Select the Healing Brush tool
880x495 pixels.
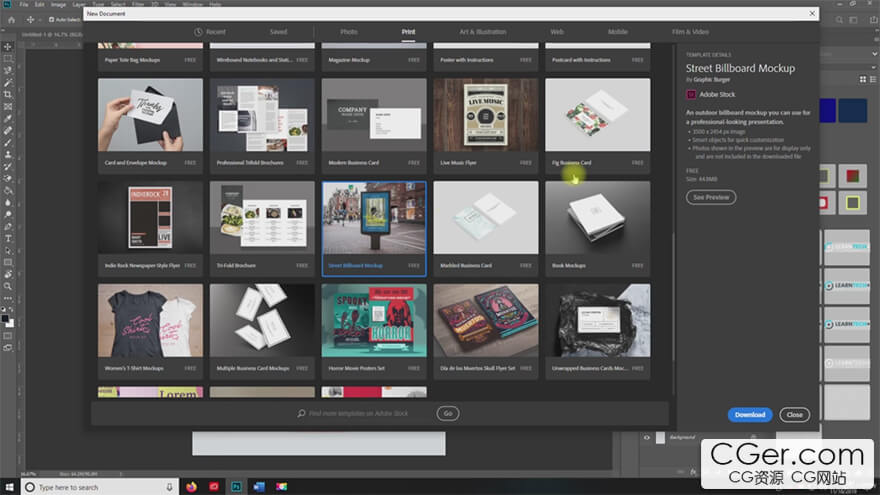(8, 130)
